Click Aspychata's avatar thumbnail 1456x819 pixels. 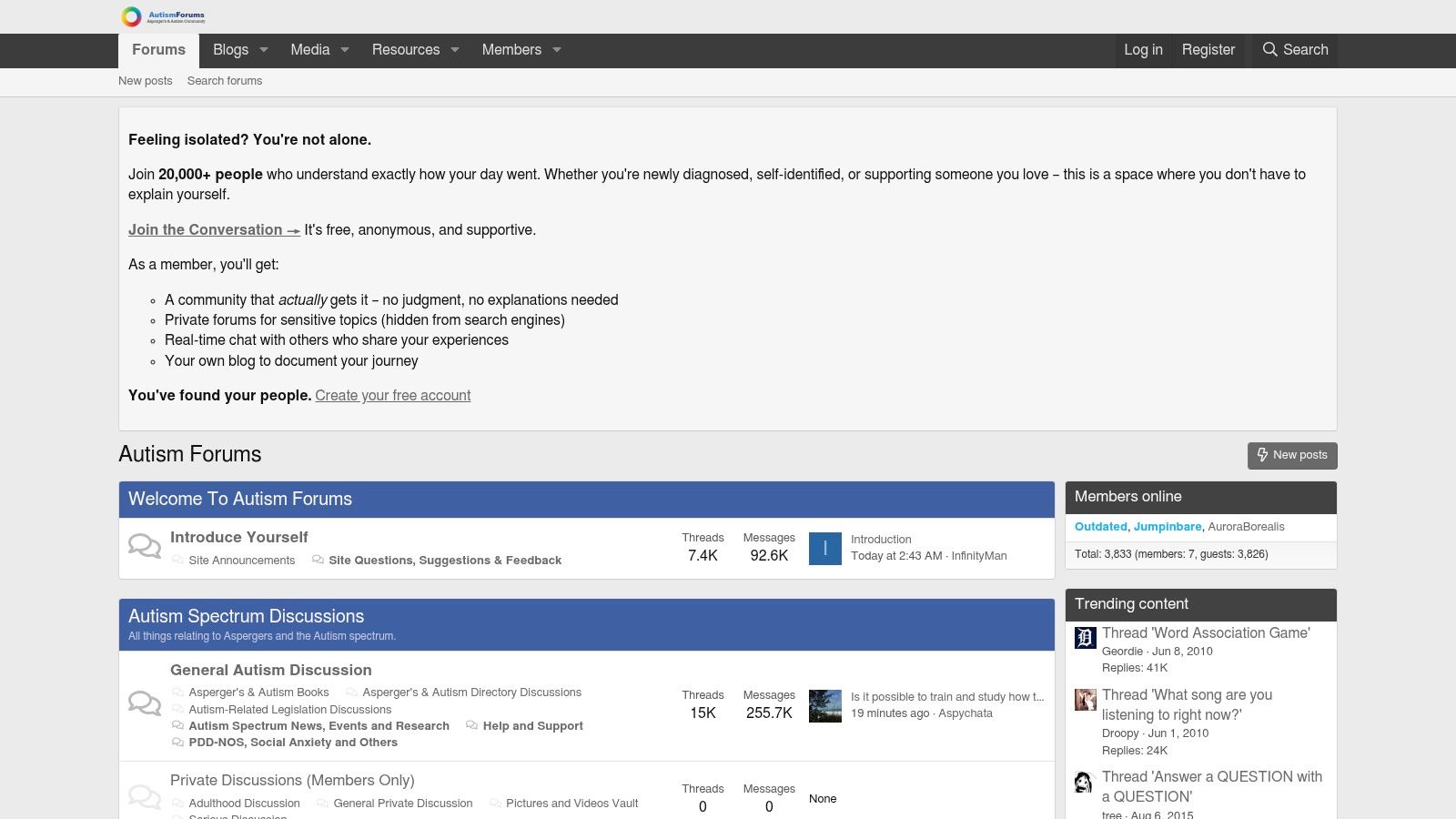825,706
